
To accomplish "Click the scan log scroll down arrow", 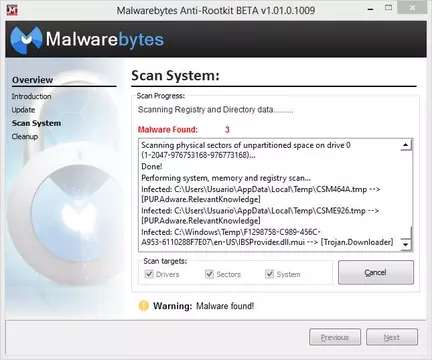I will coord(405,244).
